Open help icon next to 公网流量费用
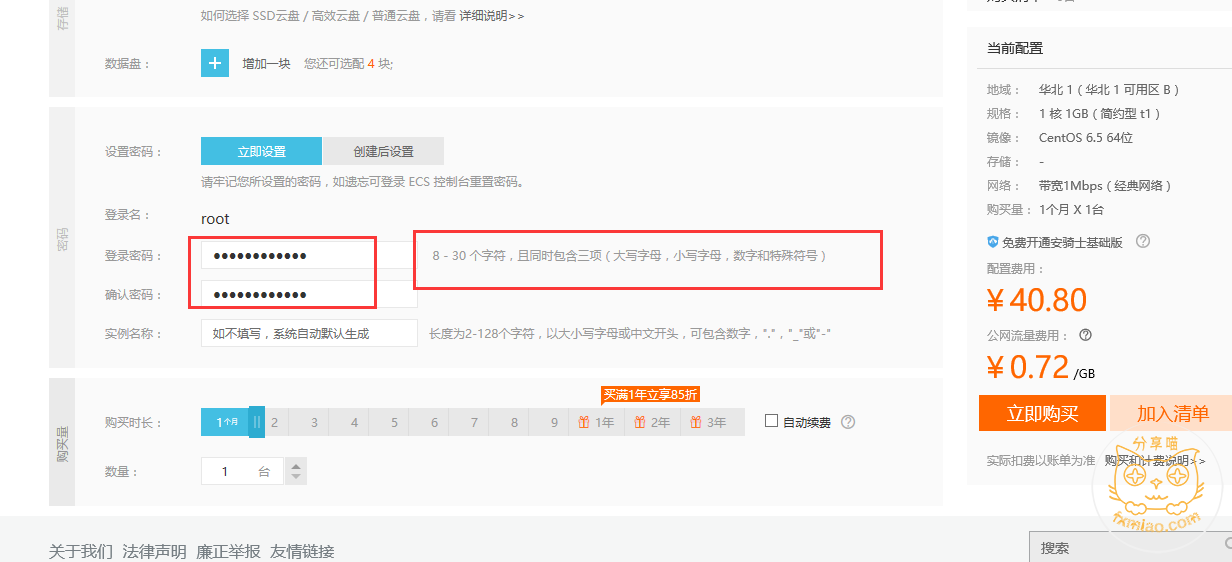The image size is (1232, 562). coord(1085,335)
